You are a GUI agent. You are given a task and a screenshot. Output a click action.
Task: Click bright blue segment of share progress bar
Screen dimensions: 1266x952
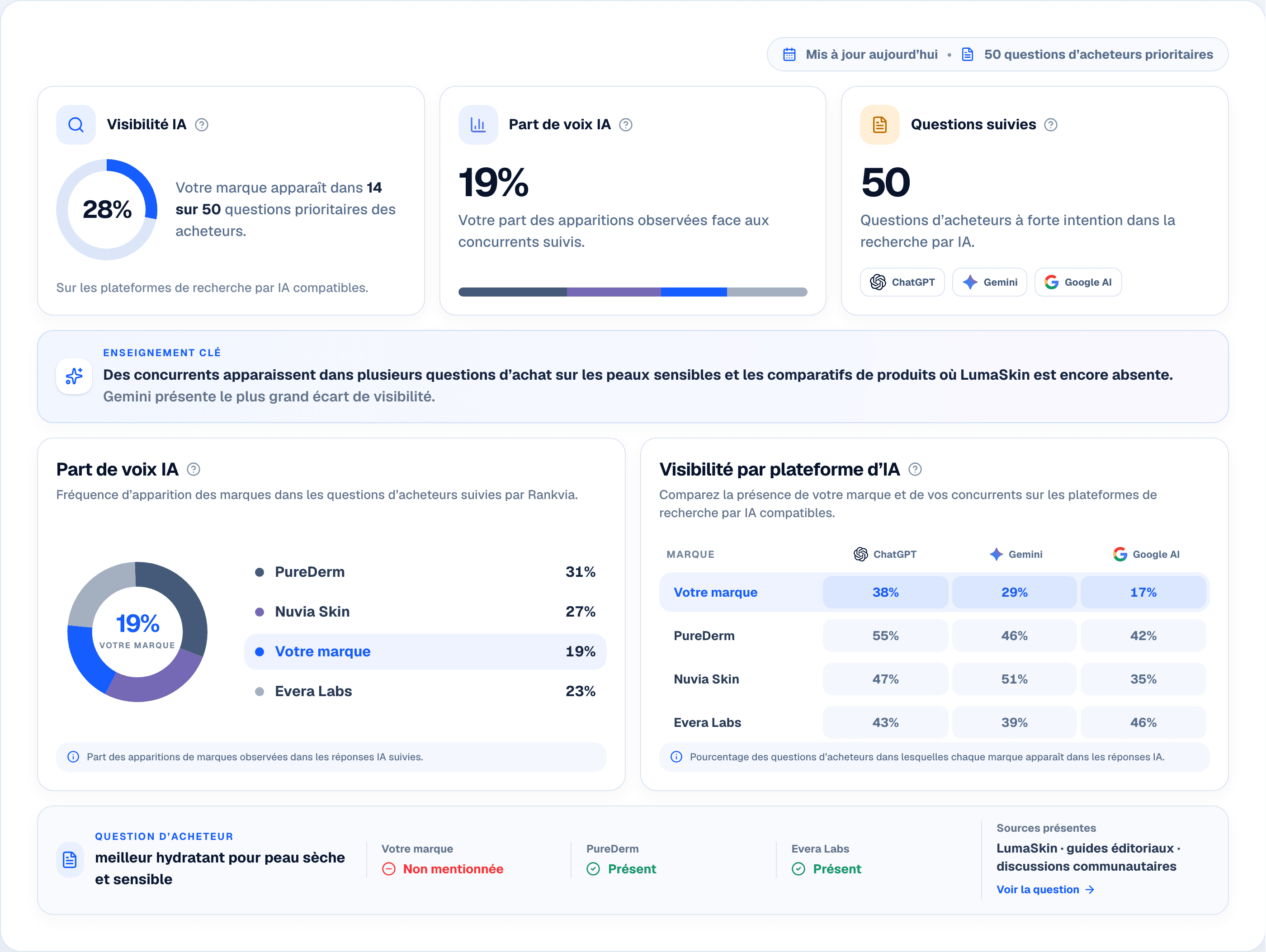coord(694,292)
